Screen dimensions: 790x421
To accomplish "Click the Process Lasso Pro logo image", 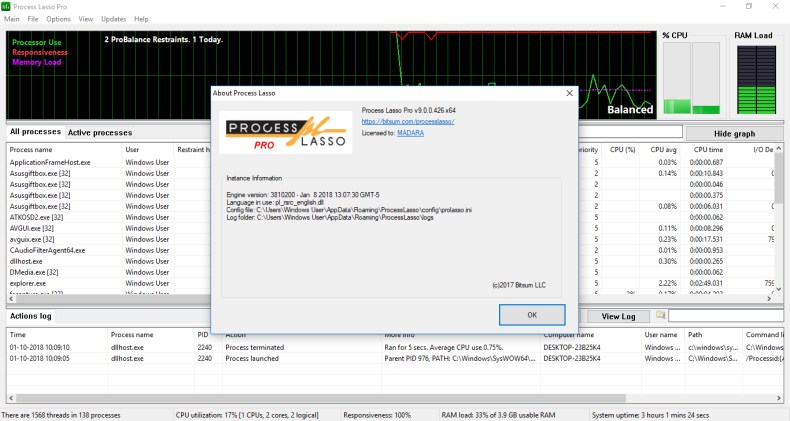I will 286,132.
